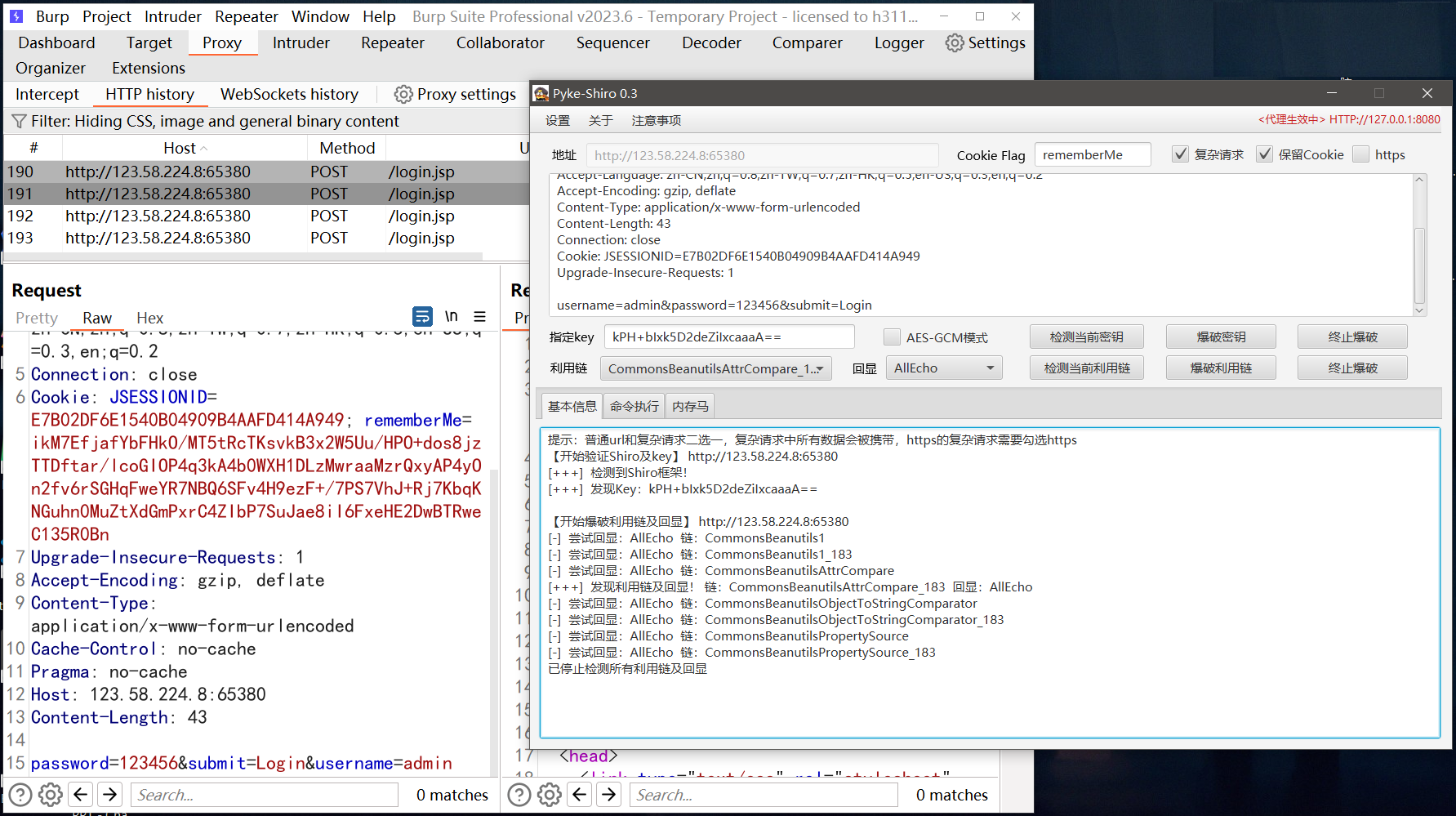Open the Help menu in Burp
The width and height of the screenshot is (1456, 816).
pyautogui.click(x=379, y=16)
